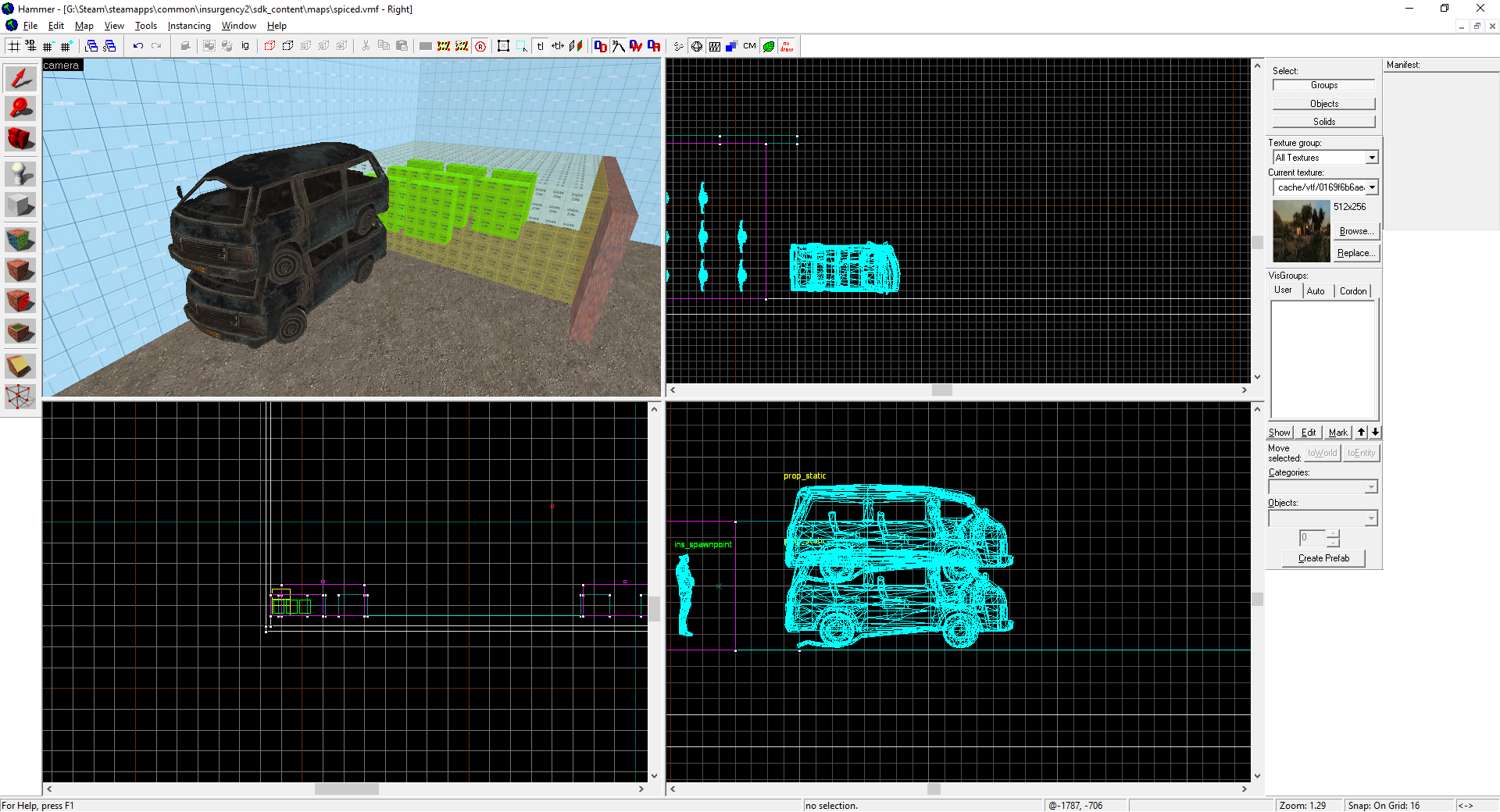This screenshot has width=1500, height=812.
Task: Toggle the radius culling (R) button
Action: (480, 46)
